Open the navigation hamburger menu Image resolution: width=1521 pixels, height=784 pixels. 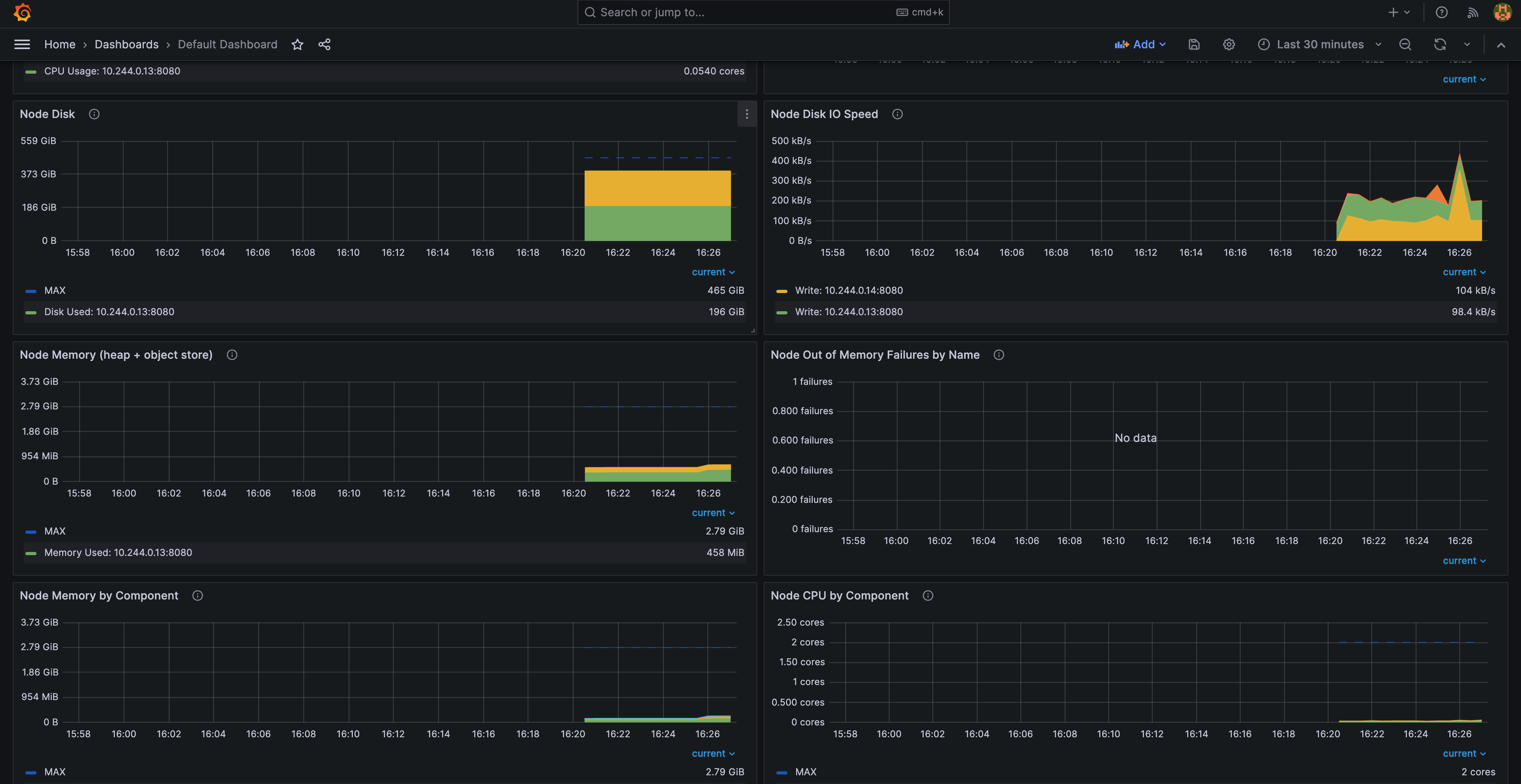pos(22,44)
